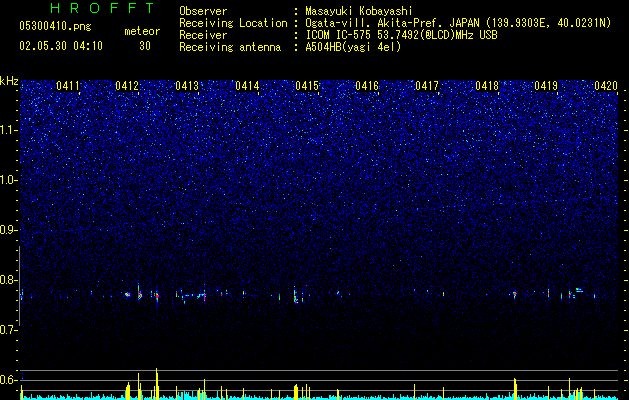
Task: Click the 0420 time marker
Action: 606,86
